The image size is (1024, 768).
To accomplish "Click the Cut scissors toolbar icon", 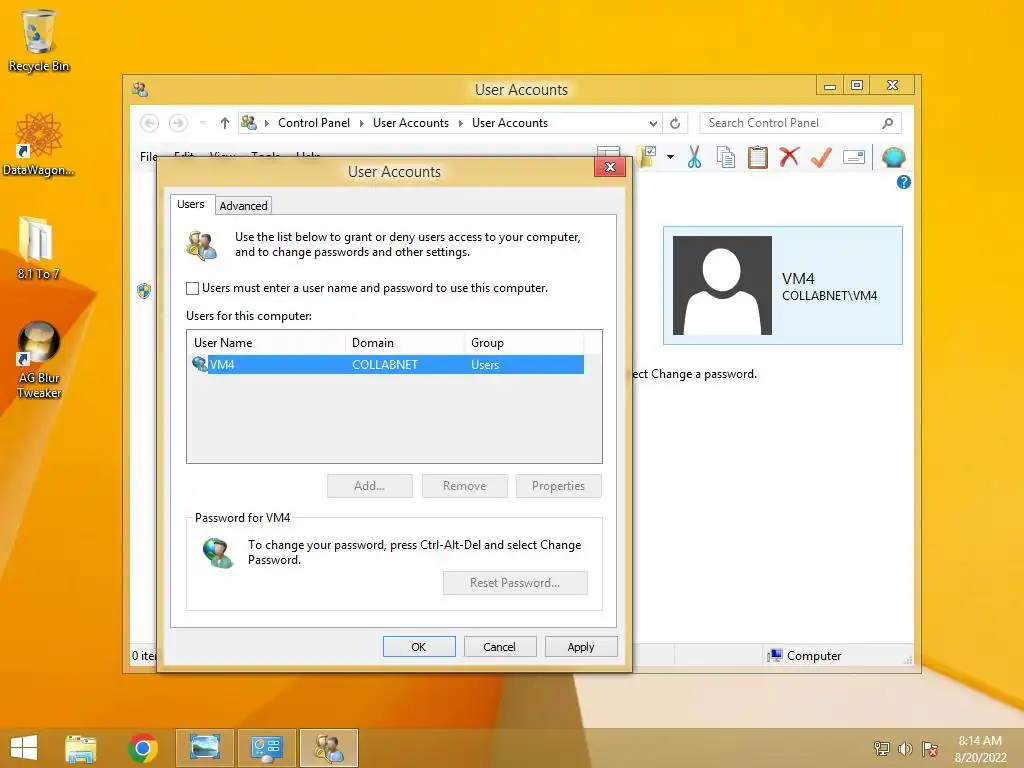I will click(x=694, y=157).
